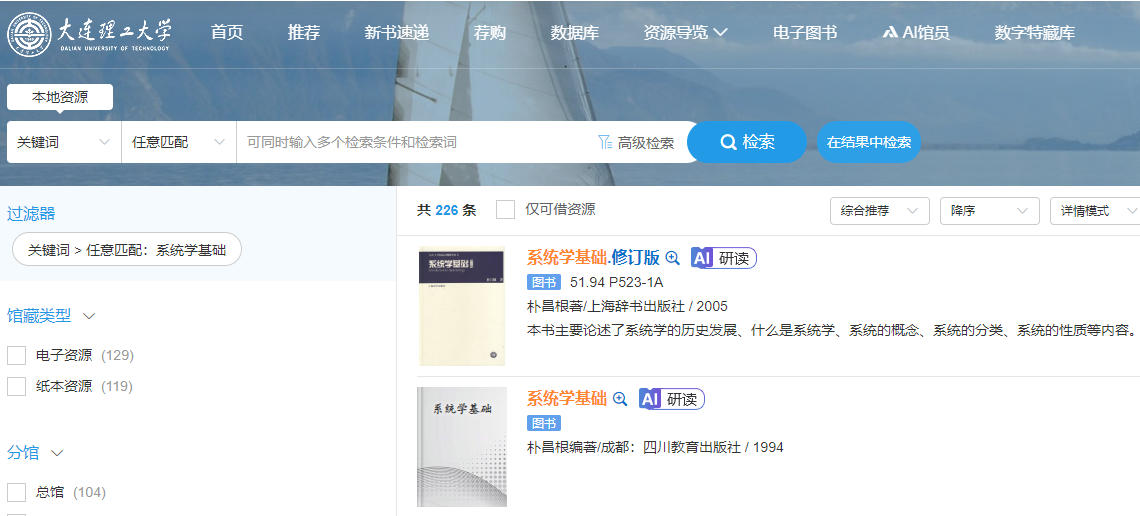This screenshot has height=516, width=1140.
Task: Expand the 任意匹配 match type dropdown
Action: 178,142
